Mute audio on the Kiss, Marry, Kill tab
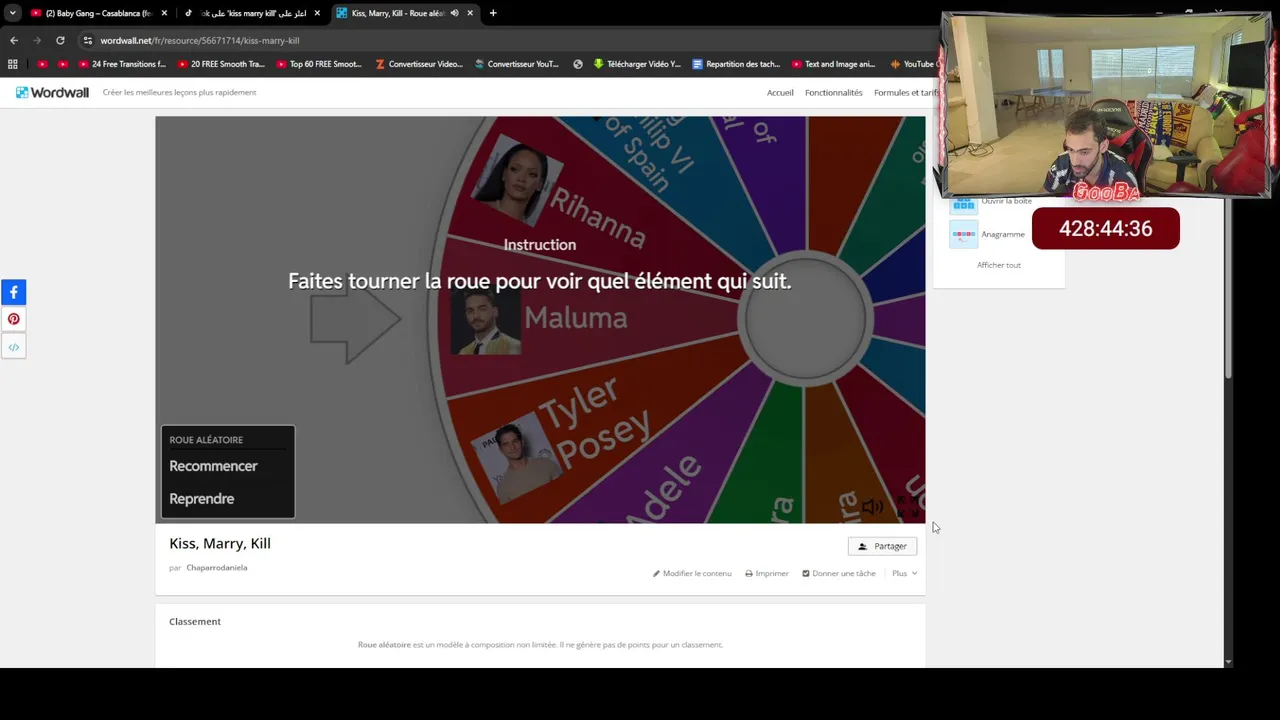1280x720 pixels. (454, 13)
